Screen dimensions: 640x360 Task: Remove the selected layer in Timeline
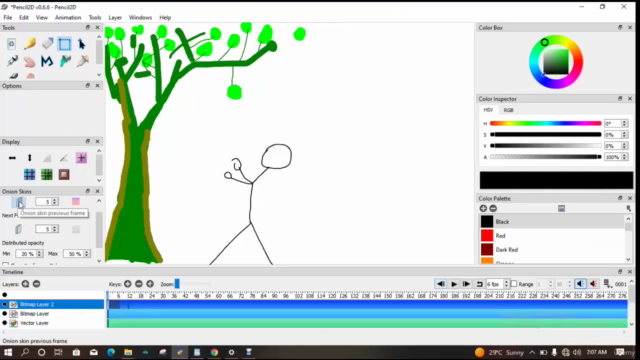[36, 284]
